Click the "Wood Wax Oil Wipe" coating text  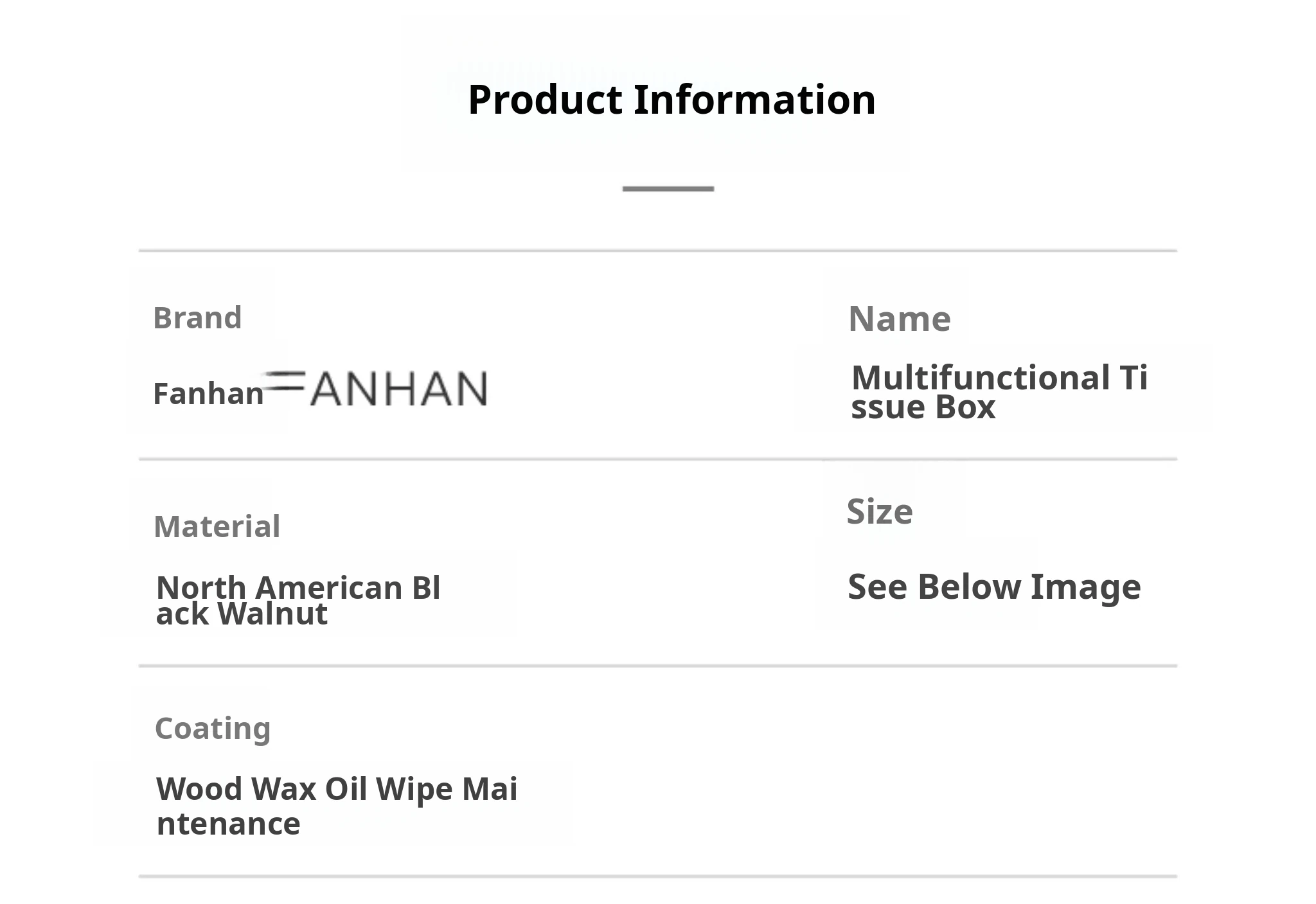point(306,789)
